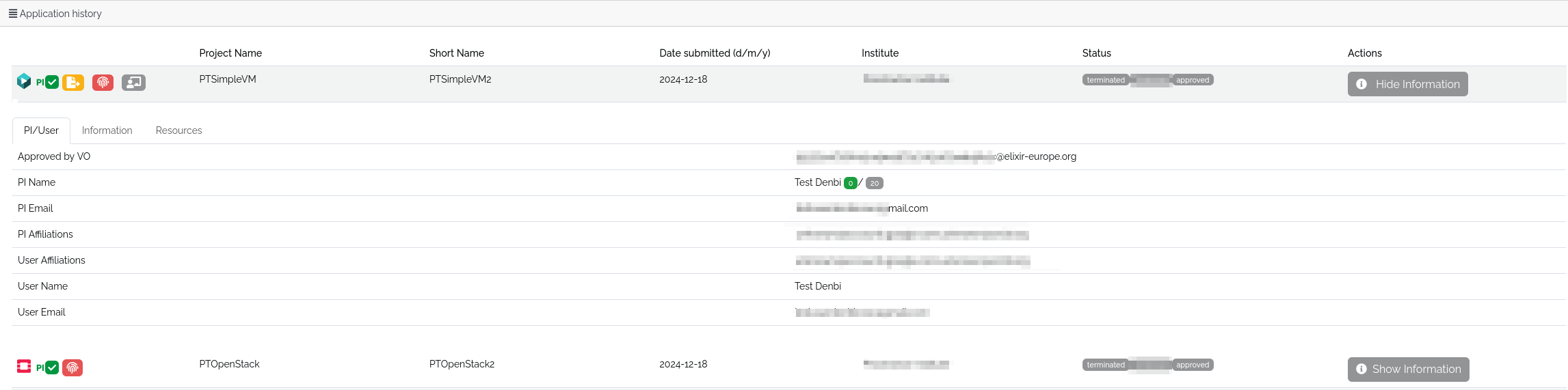Viewport: 1568px width, 390px height.
Task: Collapse PTSimpleVM details with Hide Information
Action: 1407,84
